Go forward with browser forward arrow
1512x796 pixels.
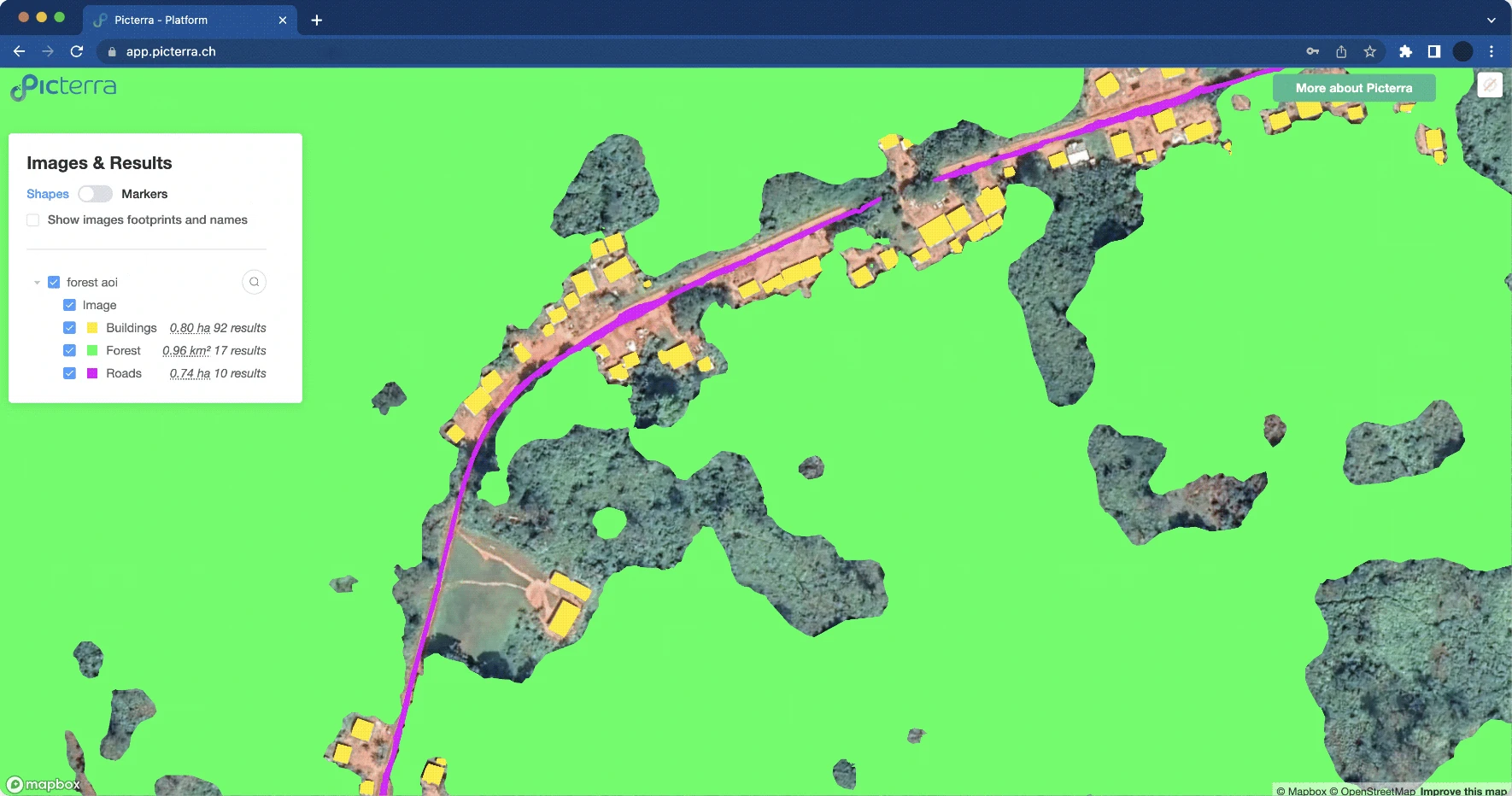coord(48,51)
